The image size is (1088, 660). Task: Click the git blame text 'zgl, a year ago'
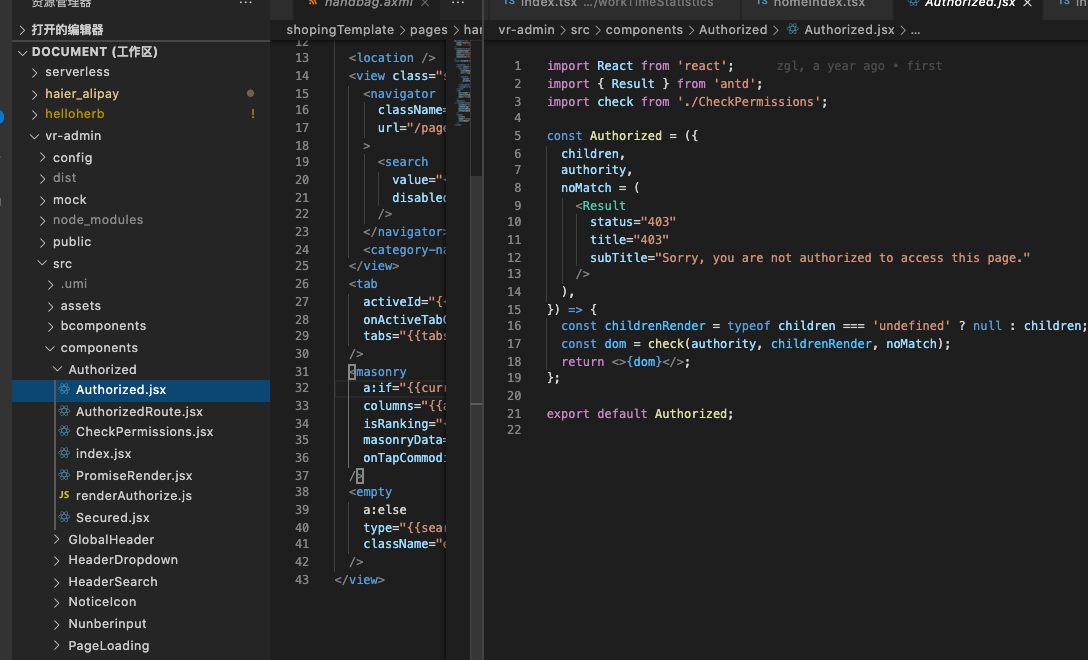[831, 66]
